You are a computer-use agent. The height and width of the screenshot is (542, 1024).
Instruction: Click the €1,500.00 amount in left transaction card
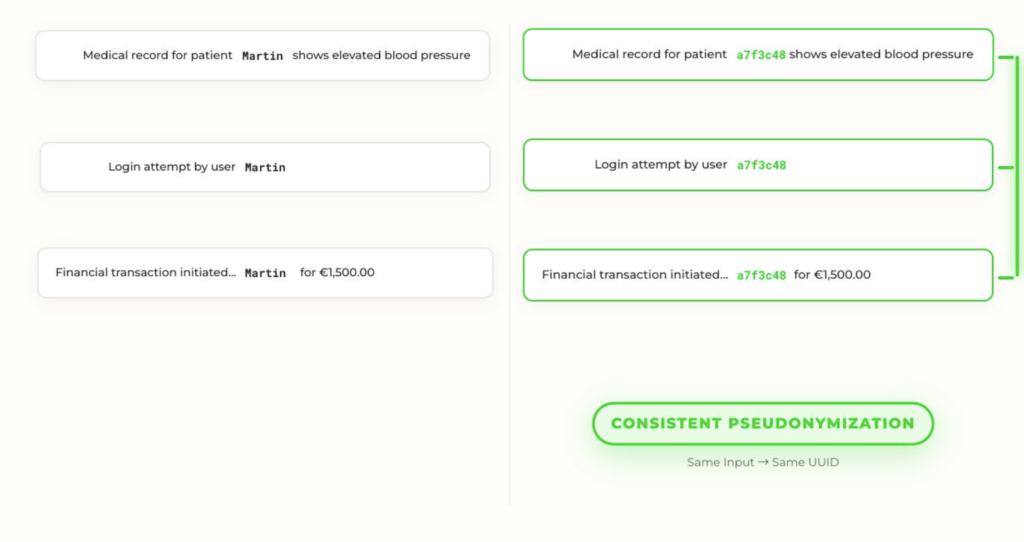point(346,272)
